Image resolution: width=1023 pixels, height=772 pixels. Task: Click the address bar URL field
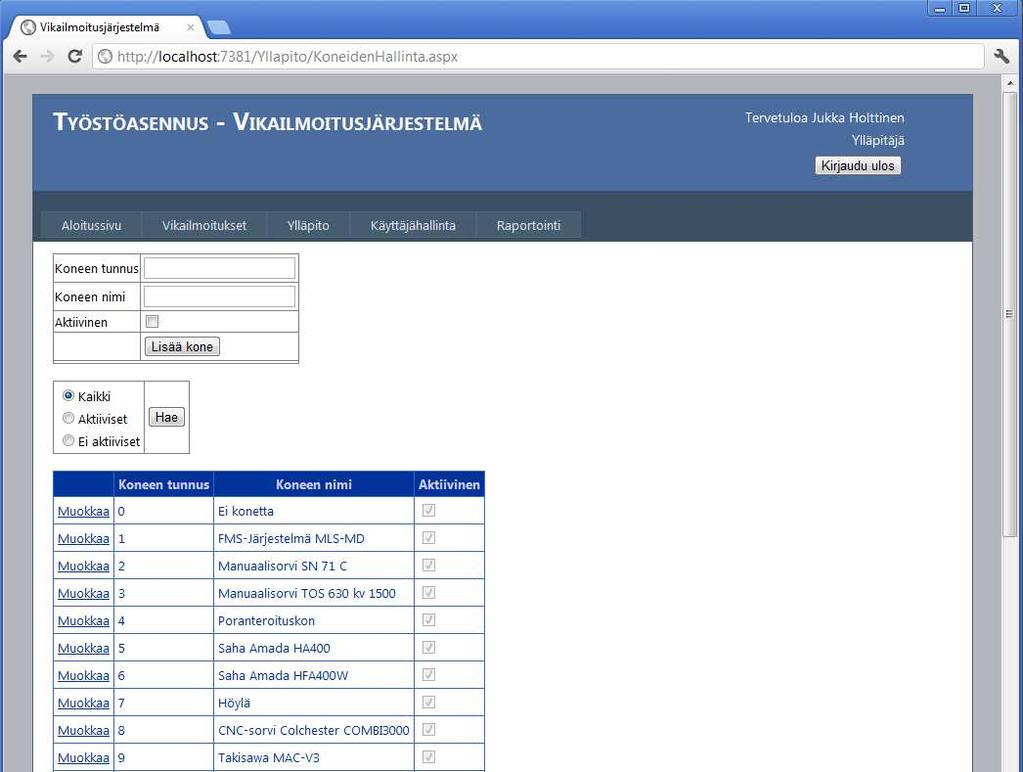pos(538,57)
